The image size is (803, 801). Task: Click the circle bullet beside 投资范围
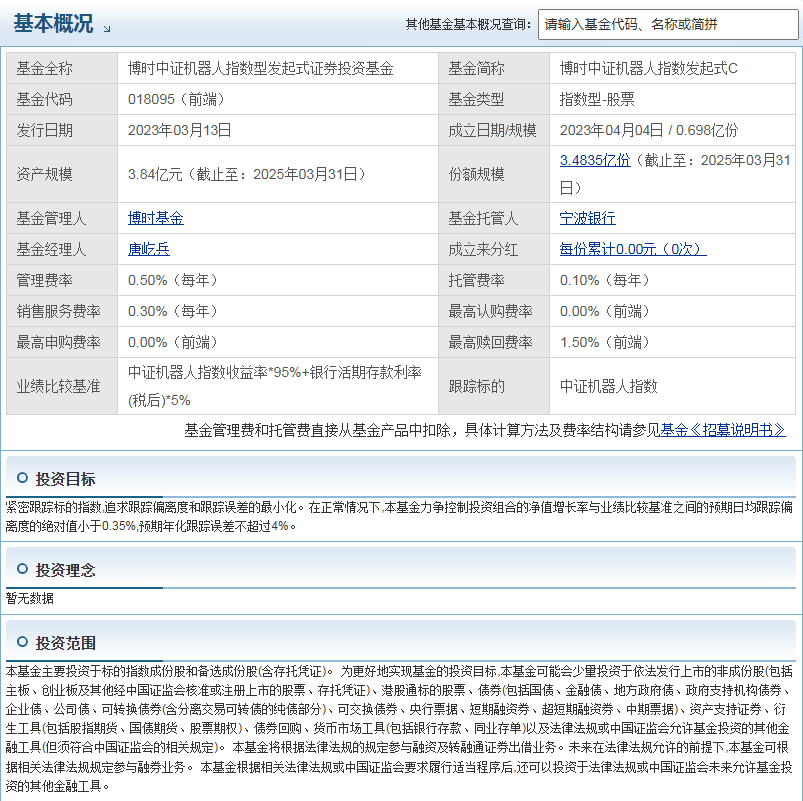pos(22,642)
